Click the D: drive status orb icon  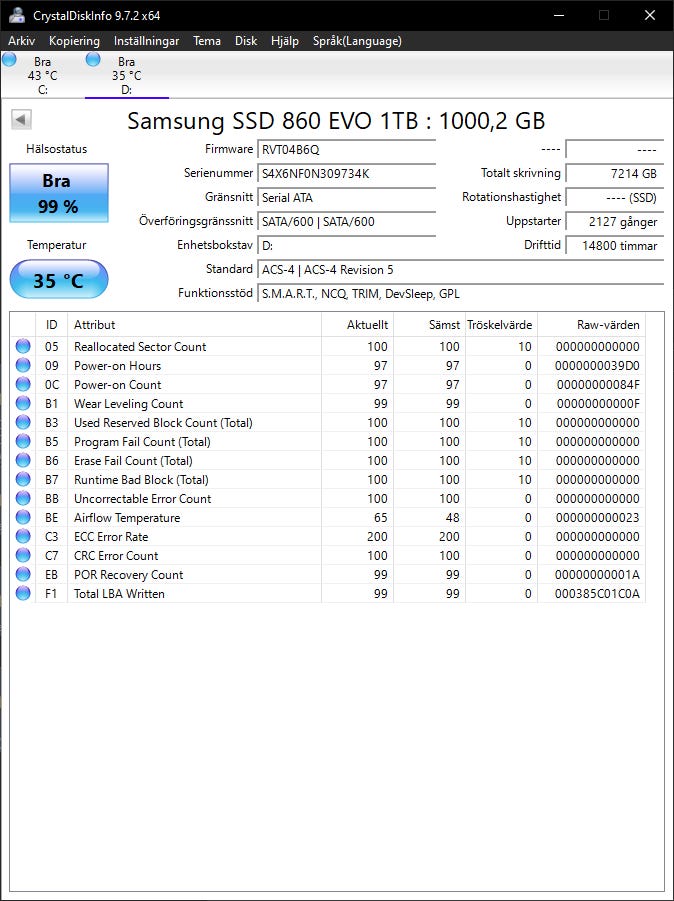[94, 60]
